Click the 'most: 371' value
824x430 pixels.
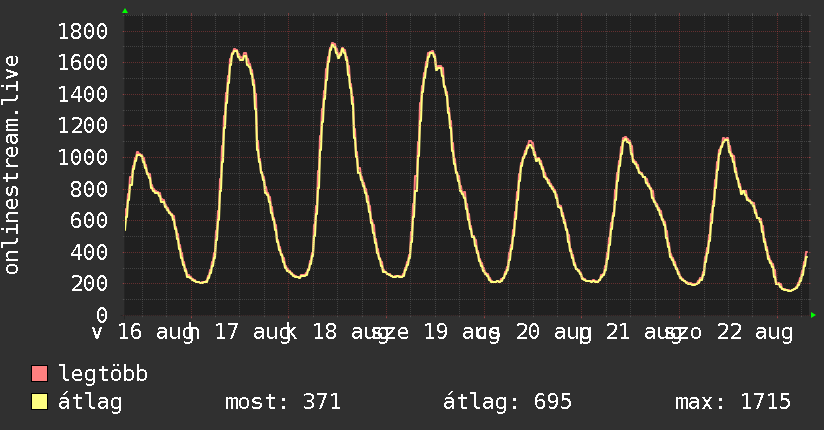[283, 402]
